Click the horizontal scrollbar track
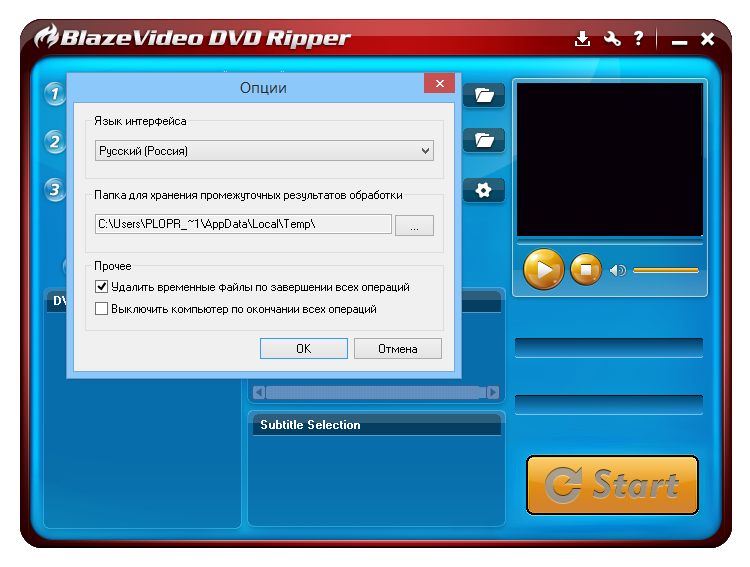The image size is (750, 567). [x=375, y=392]
